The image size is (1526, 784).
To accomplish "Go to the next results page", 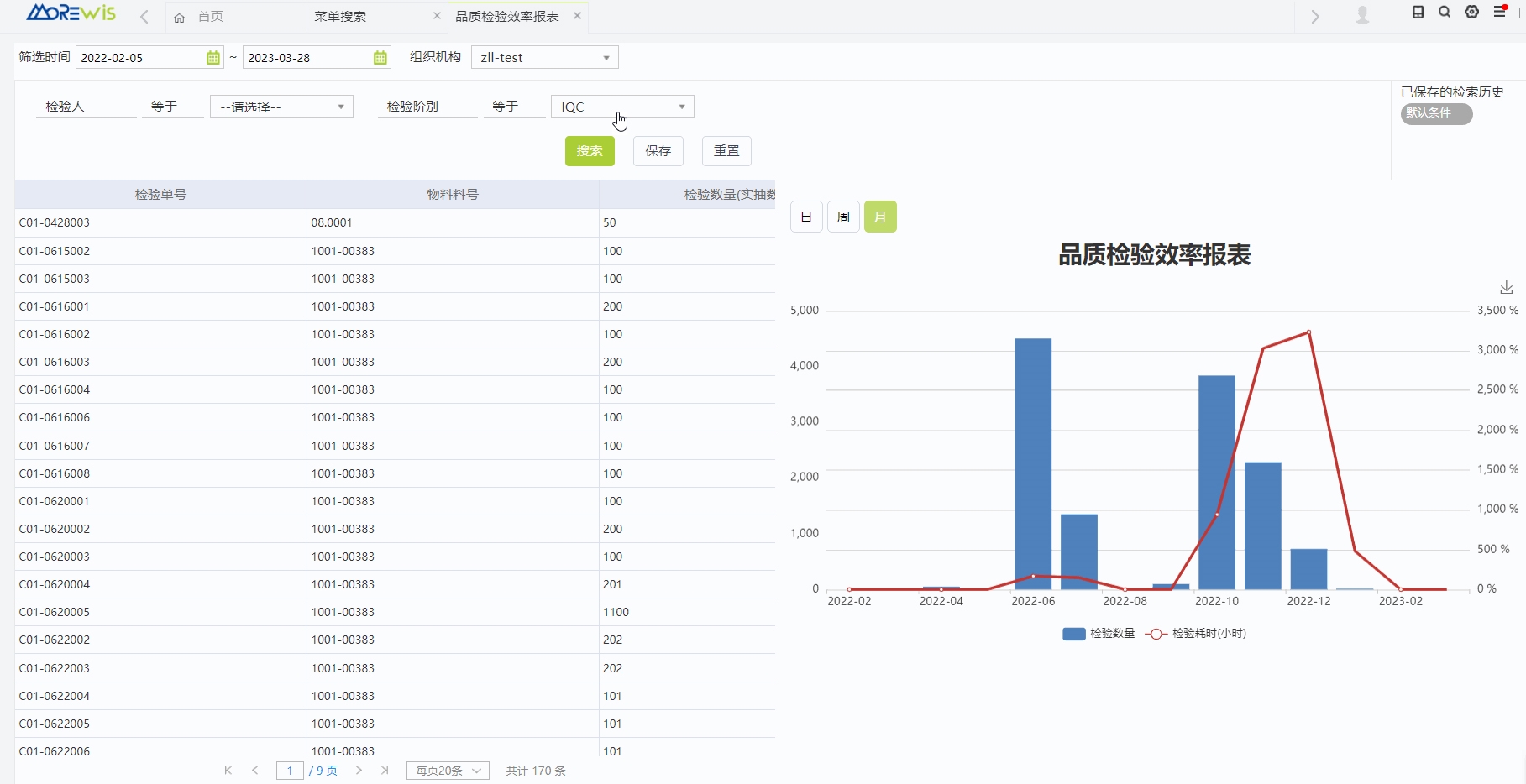I will (x=359, y=771).
